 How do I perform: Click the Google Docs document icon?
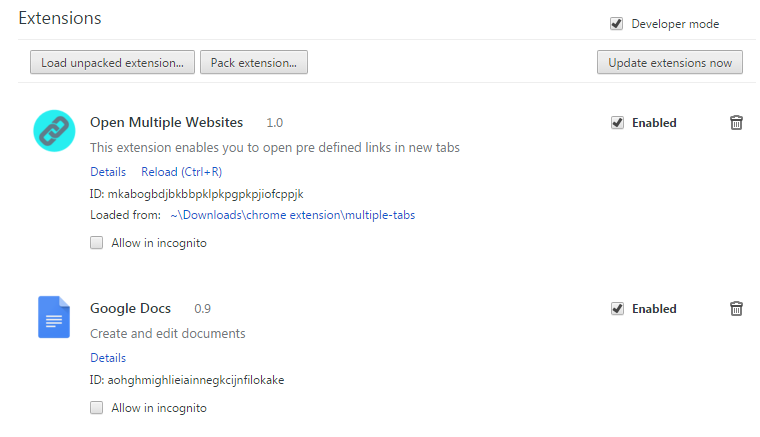pyautogui.click(x=54, y=316)
